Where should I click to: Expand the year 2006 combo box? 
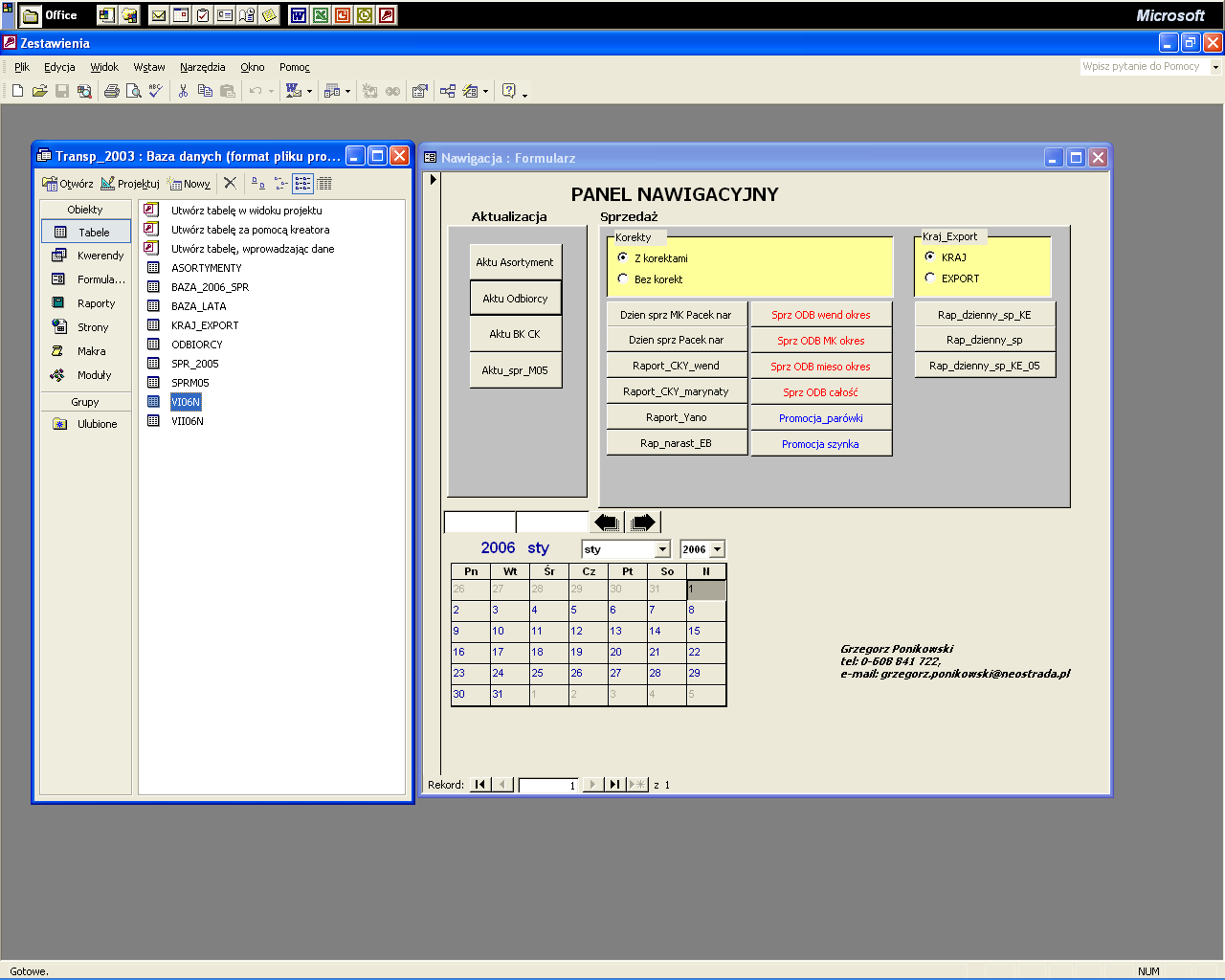[x=717, y=549]
